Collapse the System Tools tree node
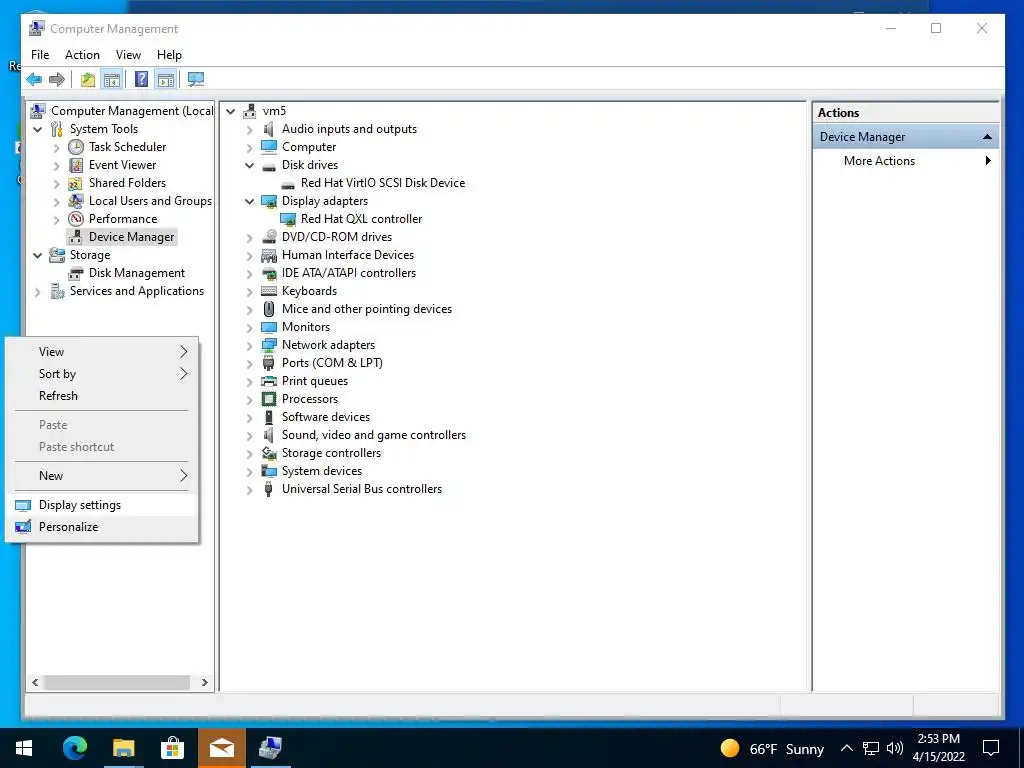This screenshot has height=768, width=1024. pos(38,129)
